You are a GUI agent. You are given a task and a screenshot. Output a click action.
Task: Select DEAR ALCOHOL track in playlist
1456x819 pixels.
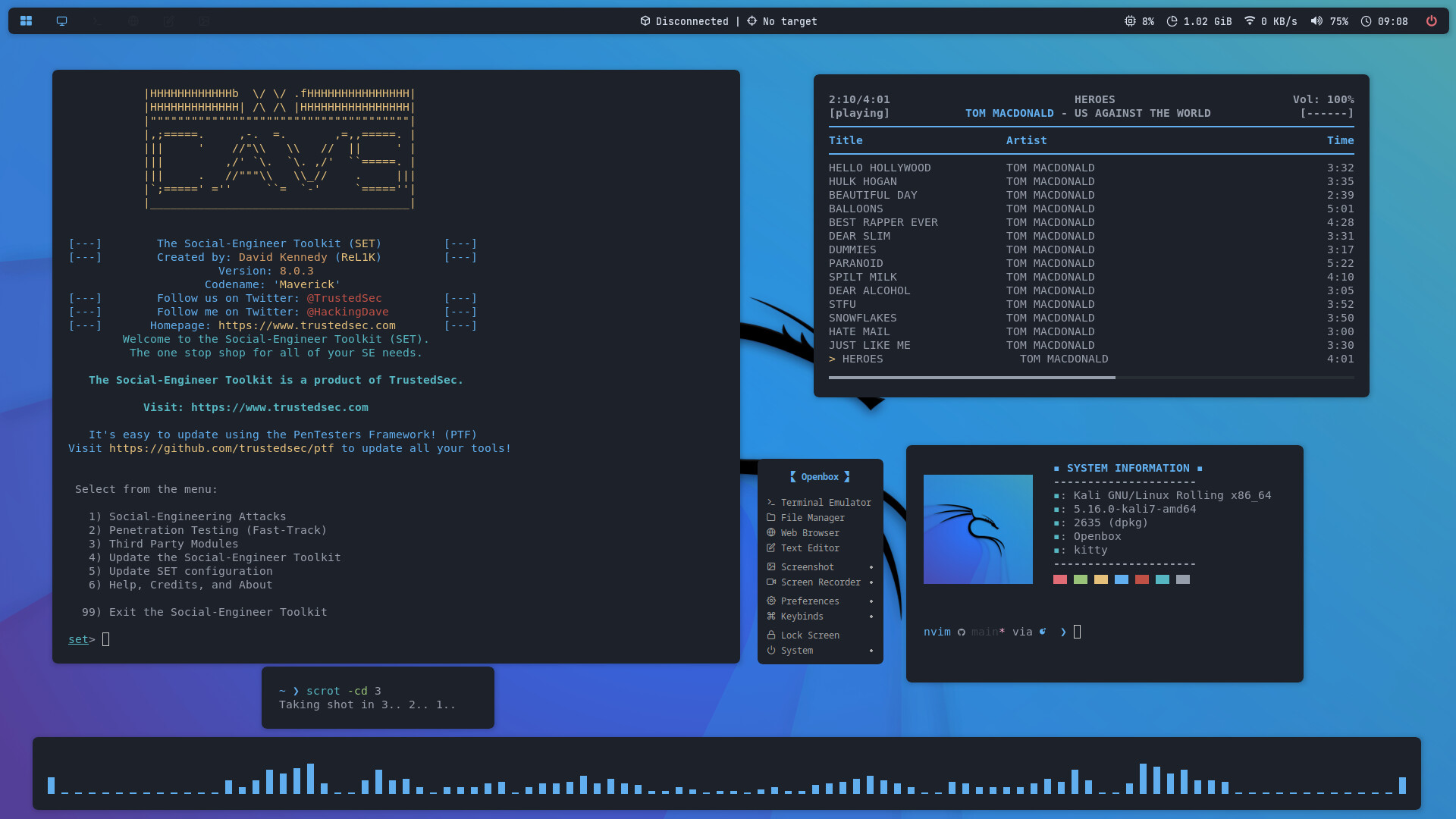[1091, 290]
